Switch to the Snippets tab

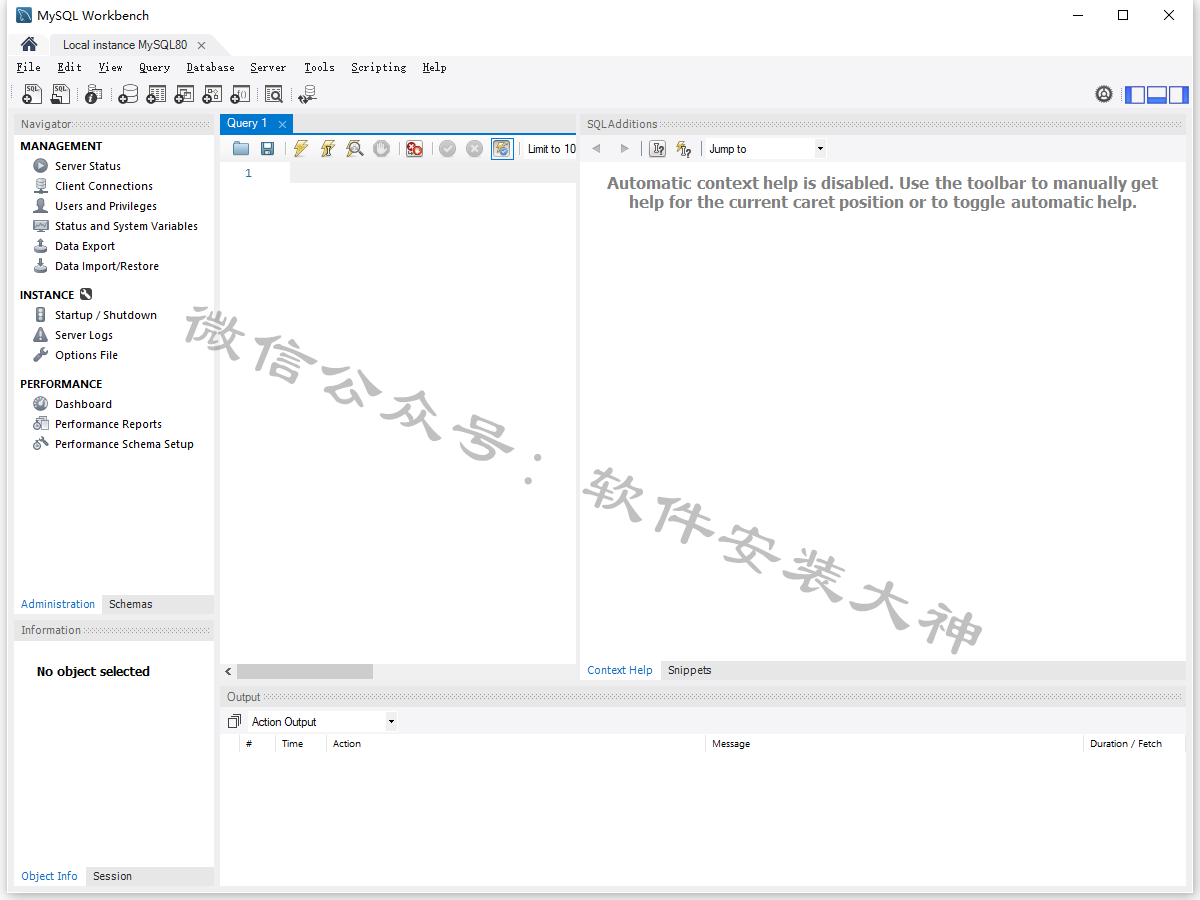pyautogui.click(x=690, y=670)
